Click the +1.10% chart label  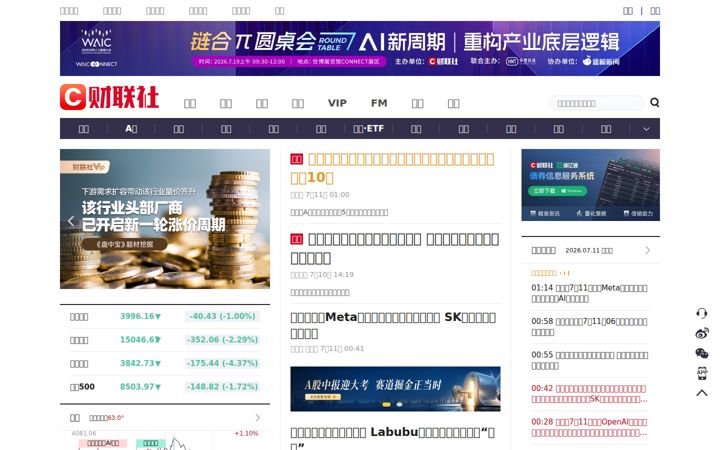pos(247,433)
